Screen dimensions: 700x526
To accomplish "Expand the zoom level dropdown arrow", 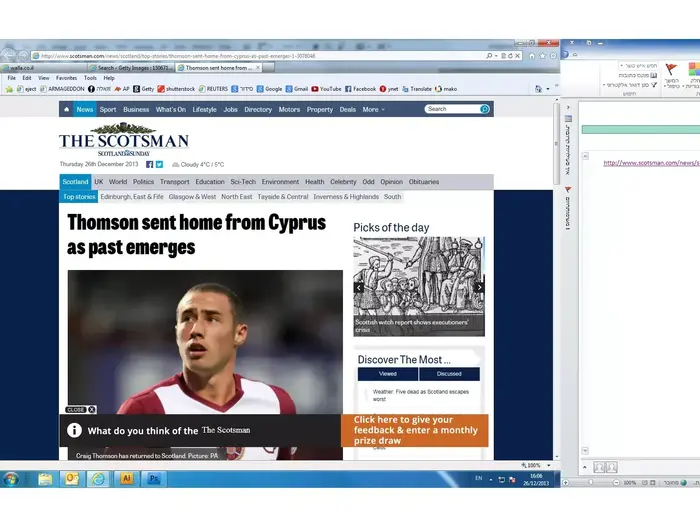I will [549, 465].
